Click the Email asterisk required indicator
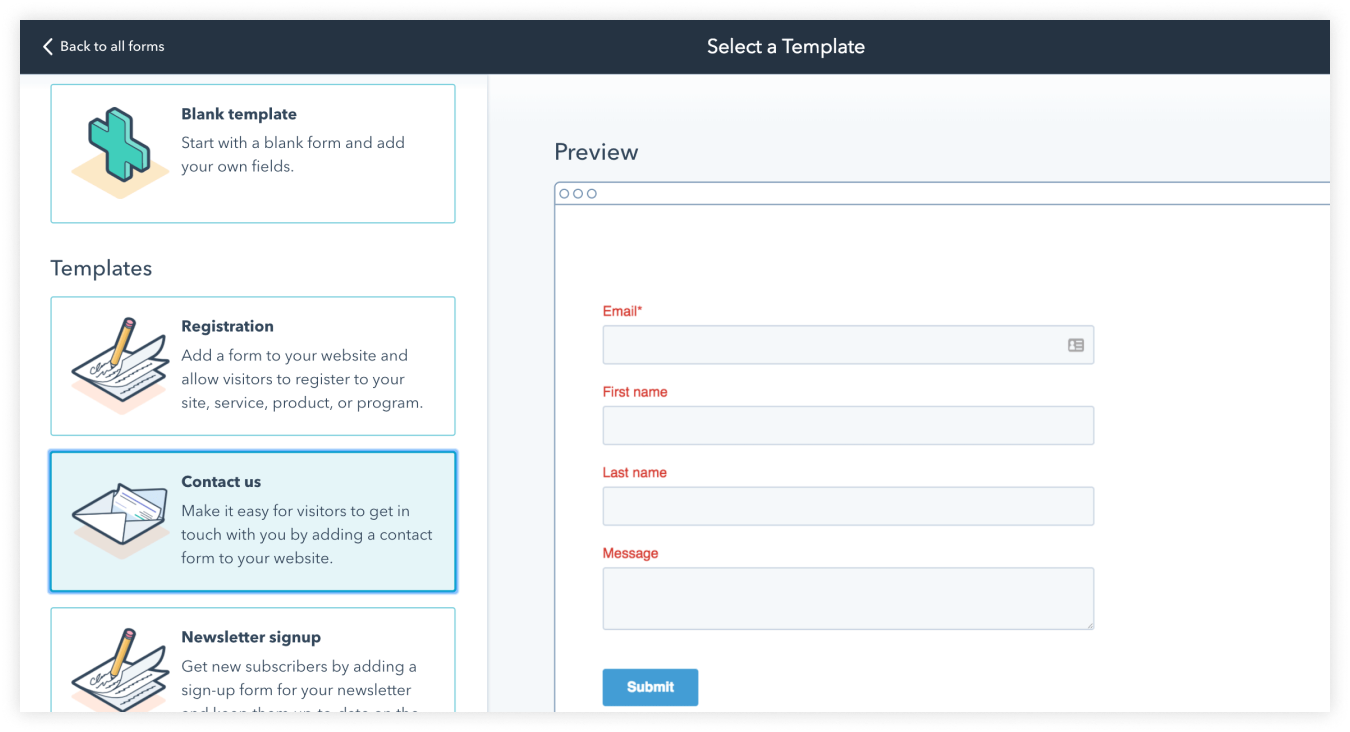The height and width of the screenshot is (732, 1350). (641, 311)
